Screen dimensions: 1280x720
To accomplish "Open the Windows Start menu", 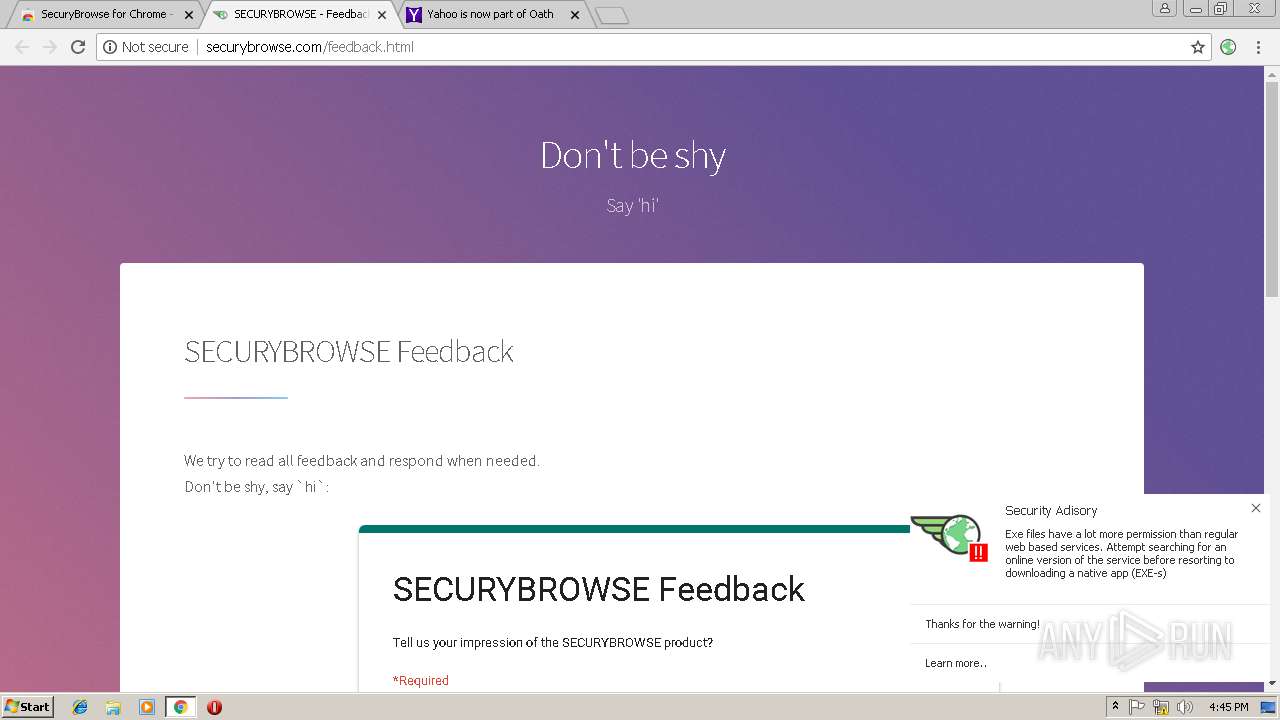I will point(27,706).
